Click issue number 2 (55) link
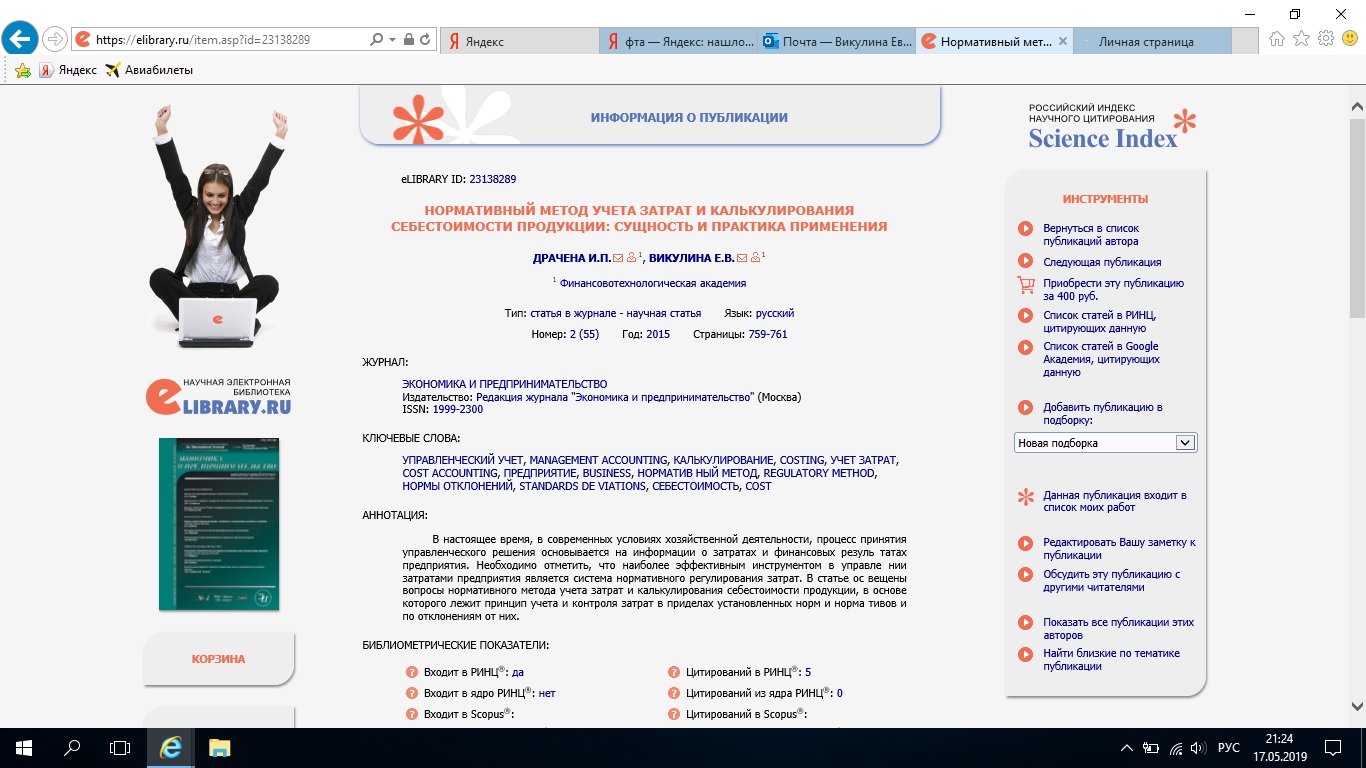This screenshot has height=768, width=1366. (584, 334)
